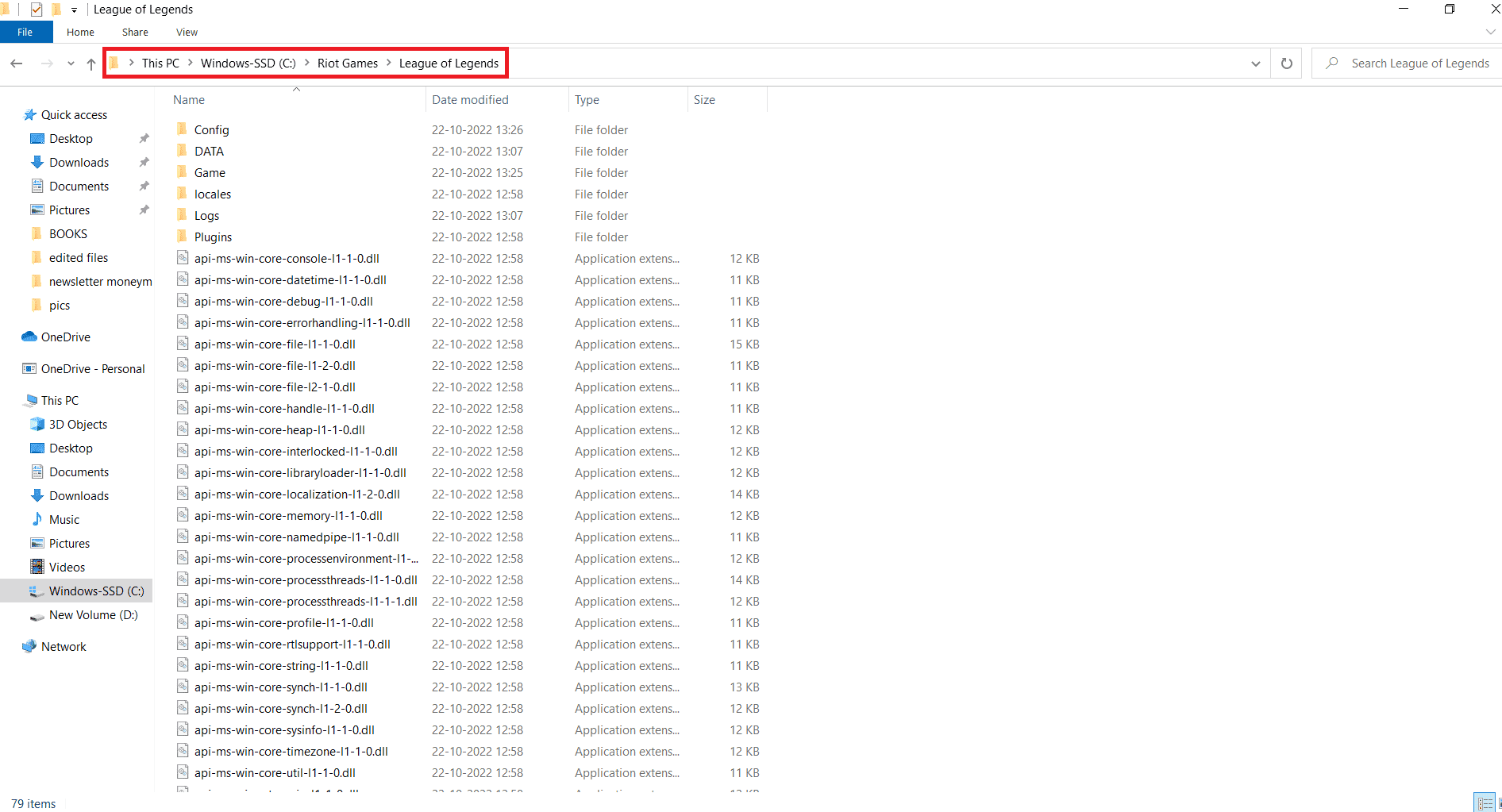Open 'edited files' folder in sidebar

click(x=79, y=258)
